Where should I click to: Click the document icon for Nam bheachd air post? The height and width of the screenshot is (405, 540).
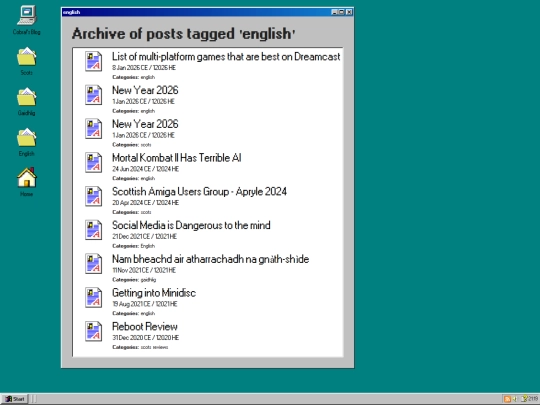coord(94,264)
